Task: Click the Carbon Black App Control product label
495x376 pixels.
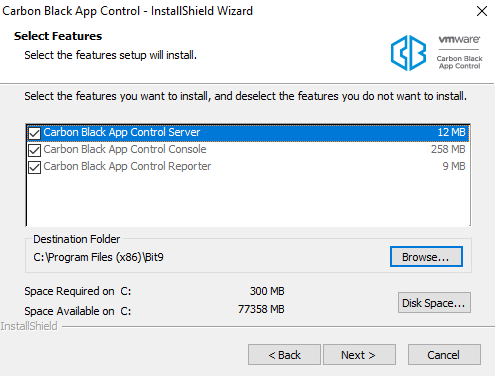Action: pyautogui.click(x=459, y=62)
